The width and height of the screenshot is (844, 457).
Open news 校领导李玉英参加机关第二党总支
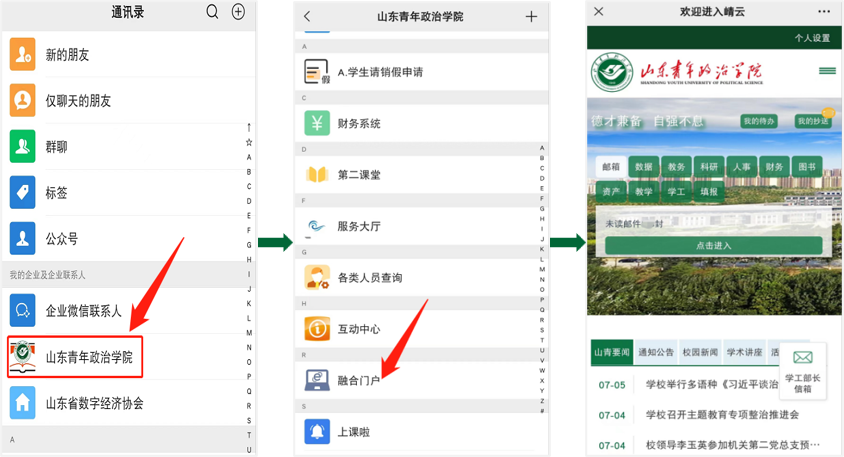coord(733,445)
